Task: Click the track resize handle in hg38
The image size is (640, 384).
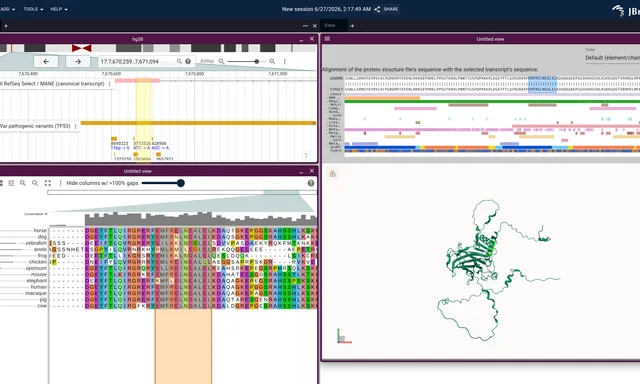Action: click(306, 155)
